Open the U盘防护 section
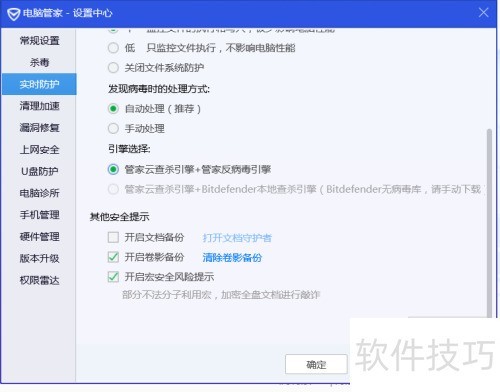The width and height of the screenshot is (500, 392). click(39, 171)
